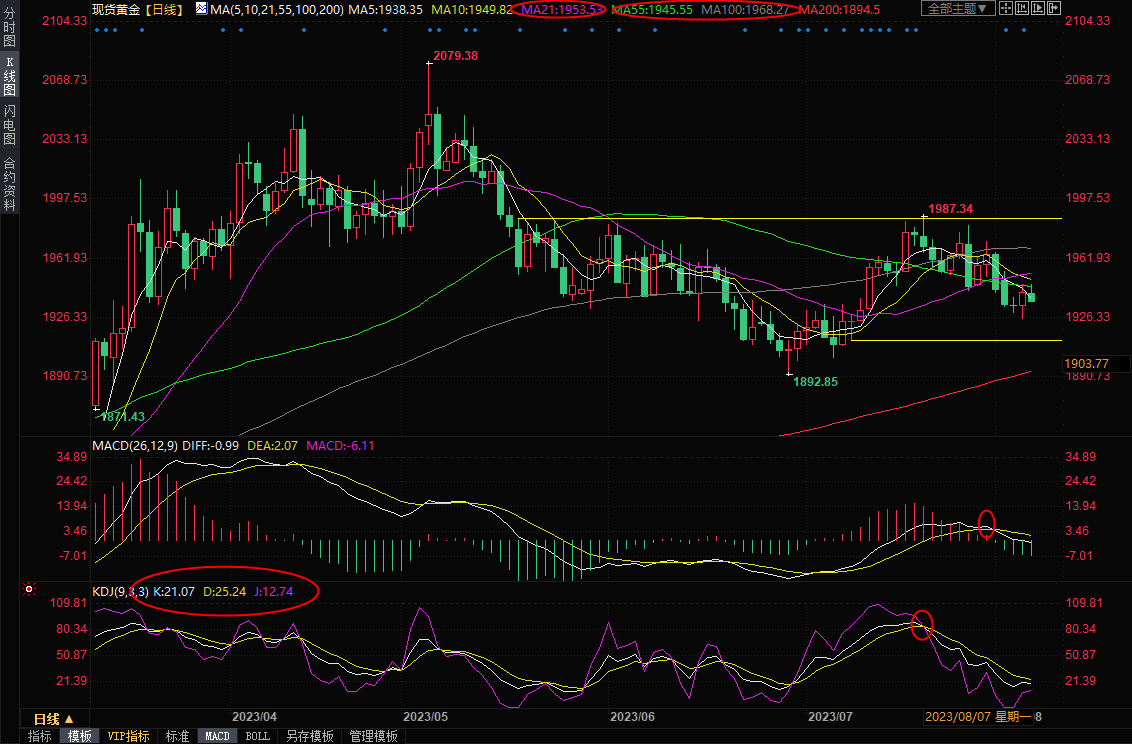Click the shift chart right icon
This screenshot has width=1132, height=744.
1054,8
